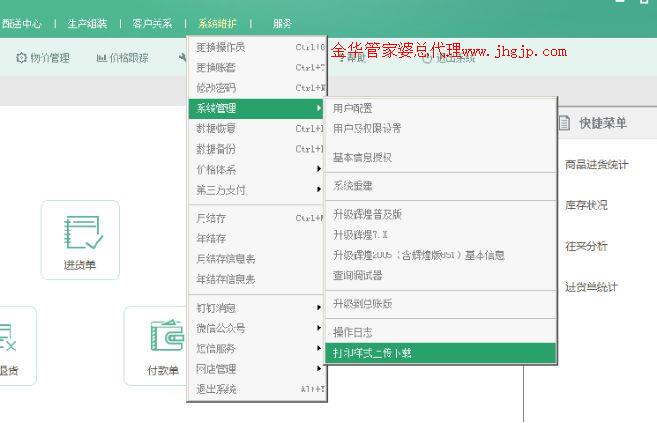
Task: Open 进货单统计 quick link
Action: pyautogui.click(x=591, y=287)
